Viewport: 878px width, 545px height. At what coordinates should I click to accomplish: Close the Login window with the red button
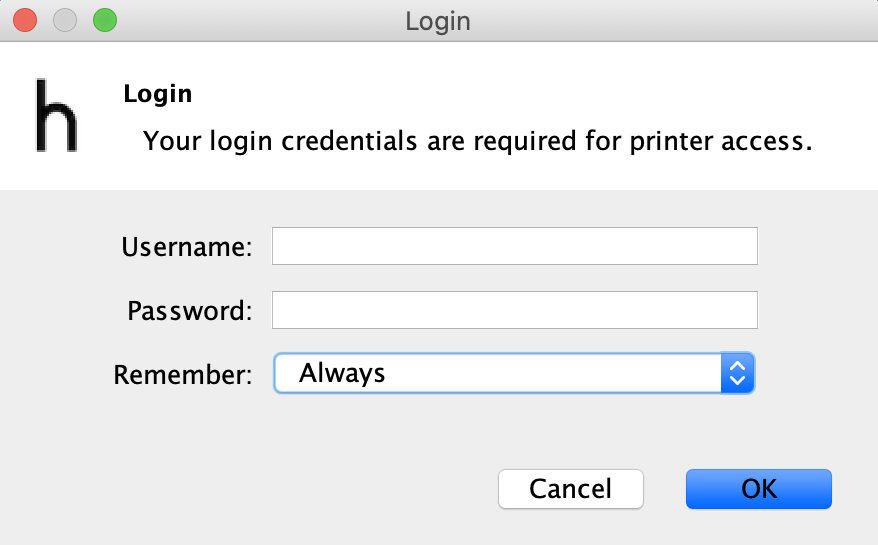(25, 21)
